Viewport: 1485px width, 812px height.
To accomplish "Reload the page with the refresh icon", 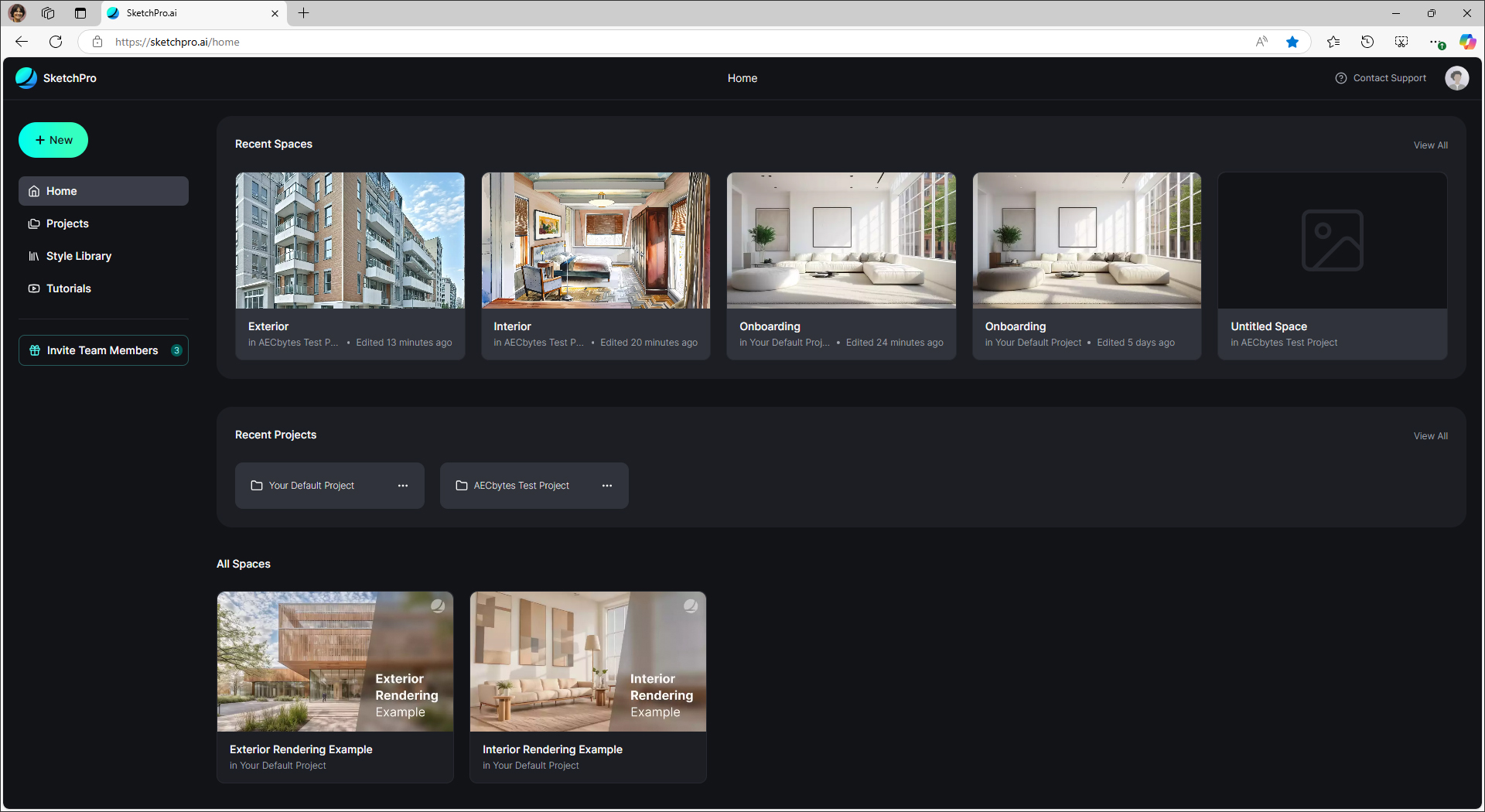I will tap(56, 42).
